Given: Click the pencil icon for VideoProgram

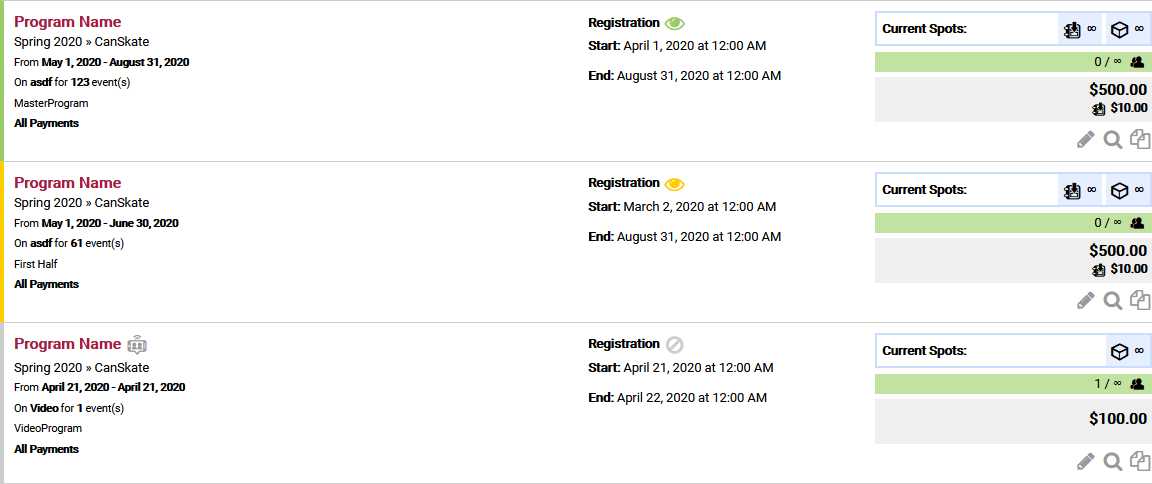Looking at the screenshot, I should (x=1086, y=461).
